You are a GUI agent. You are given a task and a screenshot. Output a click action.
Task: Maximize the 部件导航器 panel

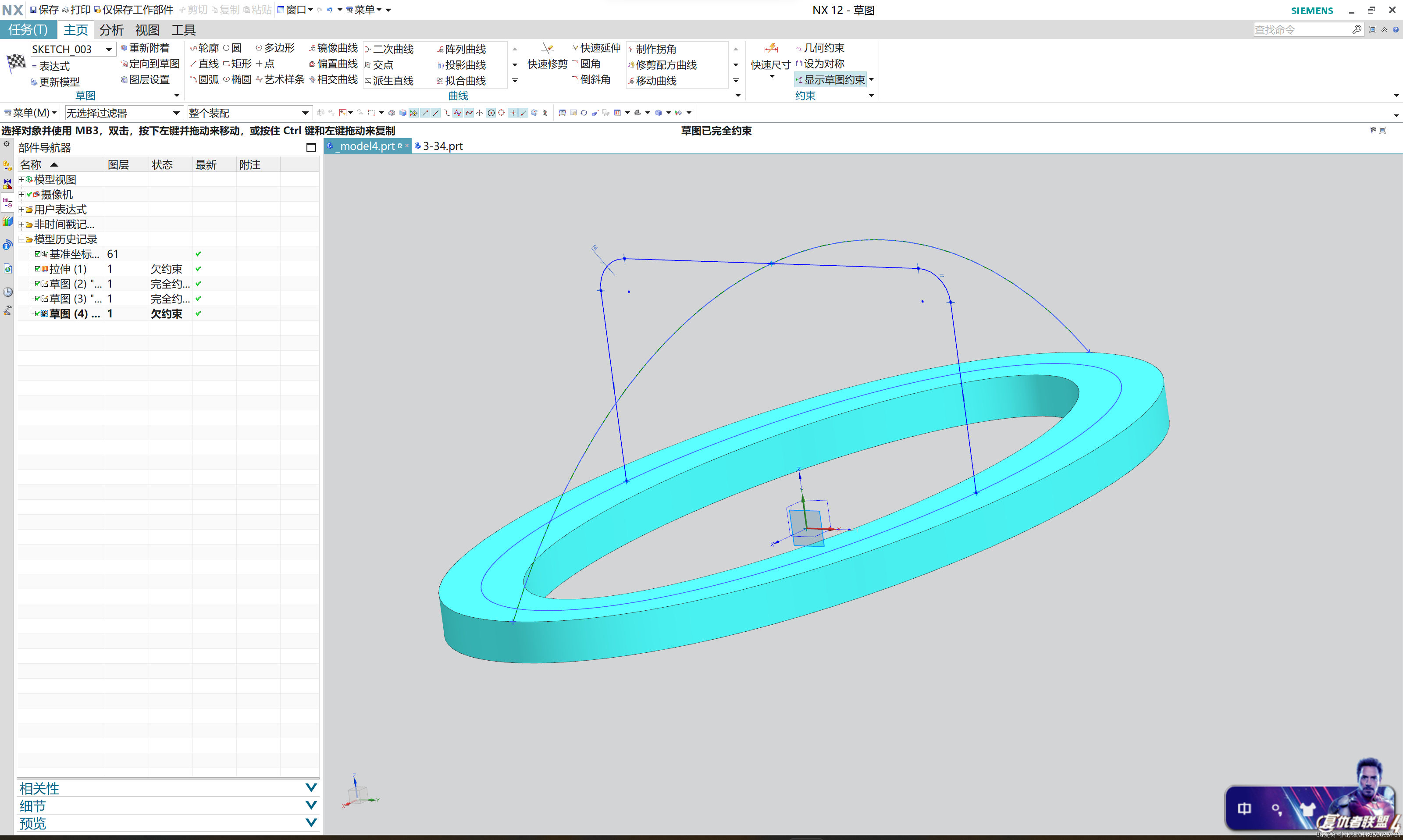click(311, 147)
